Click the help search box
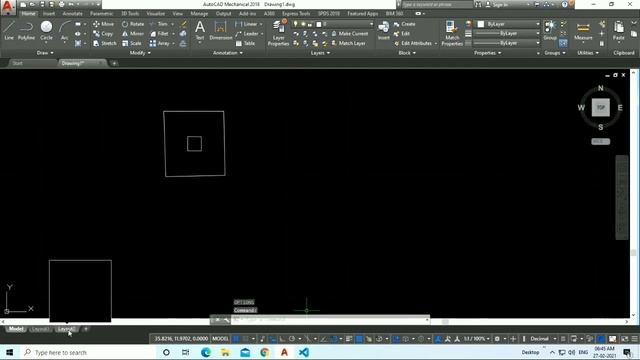Viewport: 640px width, 360px height. [x=437, y=4]
